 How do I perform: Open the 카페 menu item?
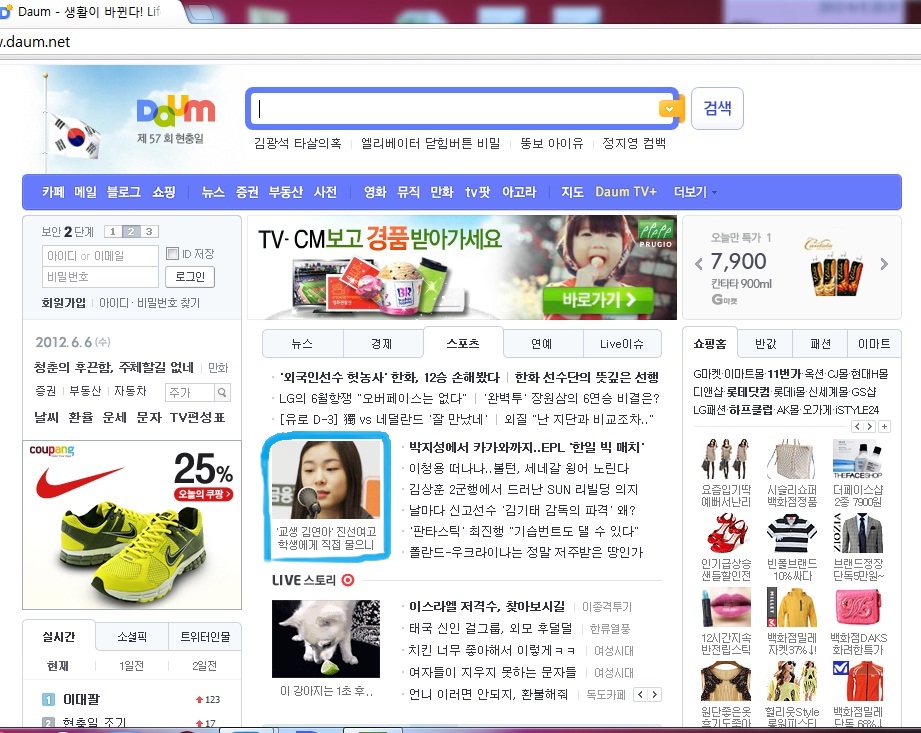pyautogui.click(x=53, y=192)
